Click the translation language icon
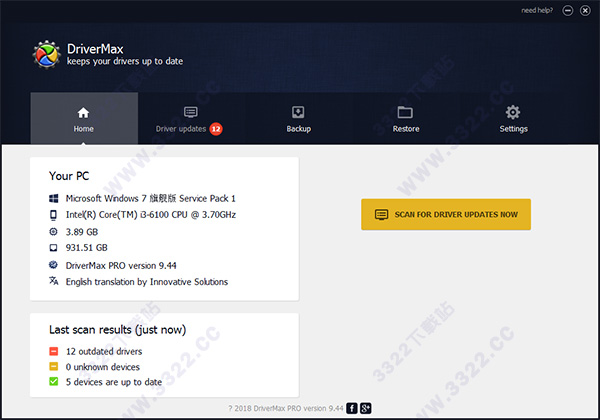The image size is (600, 420). tap(54, 281)
